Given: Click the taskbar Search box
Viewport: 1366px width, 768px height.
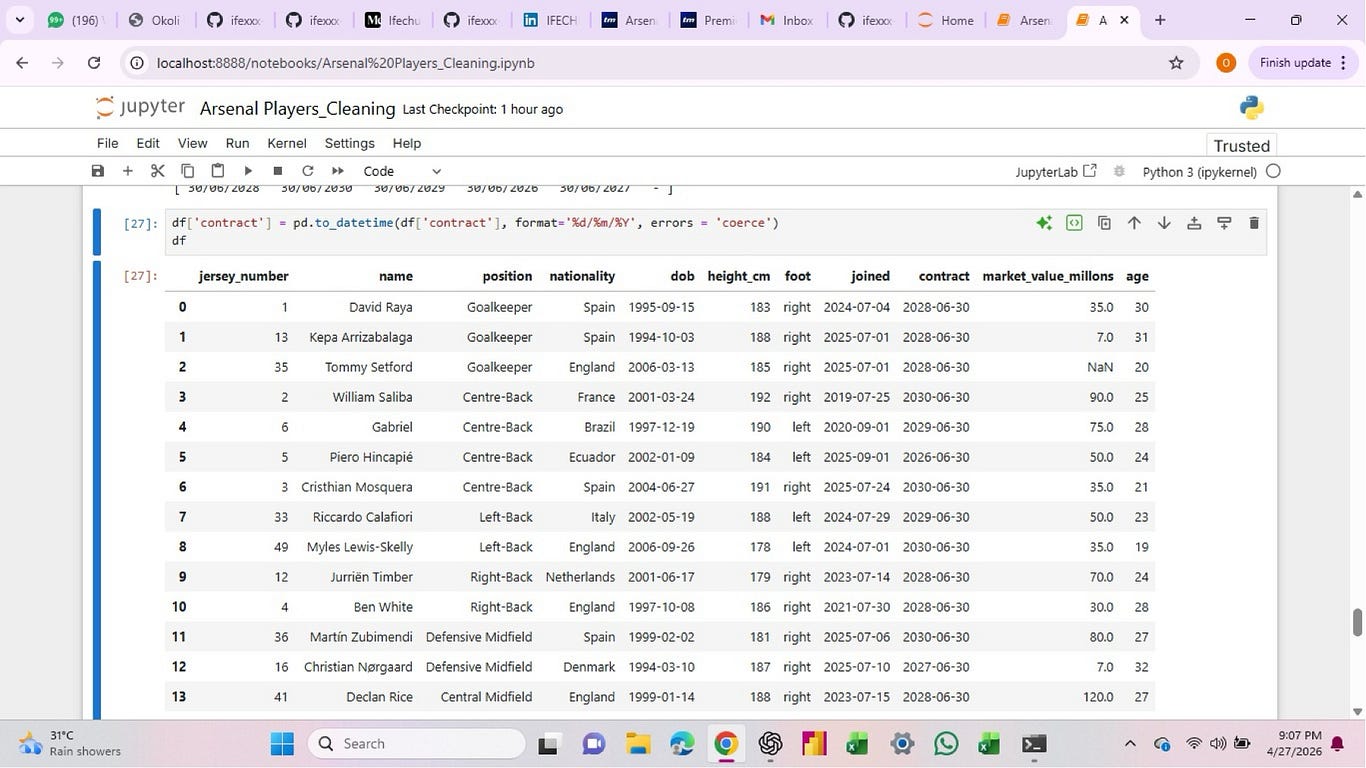Looking at the screenshot, I should point(417,744).
